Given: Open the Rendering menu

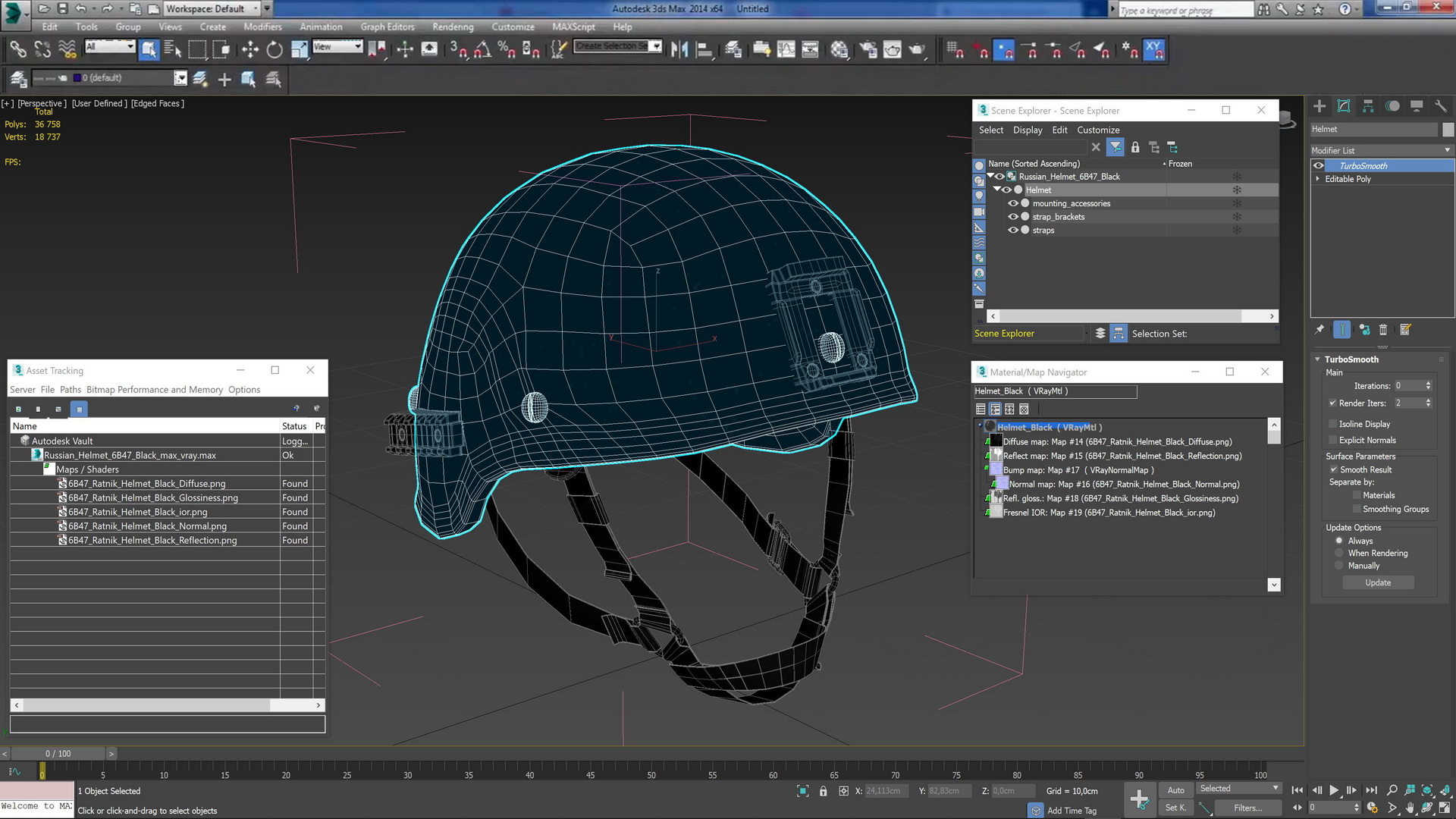Looking at the screenshot, I should pyautogui.click(x=453, y=27).
